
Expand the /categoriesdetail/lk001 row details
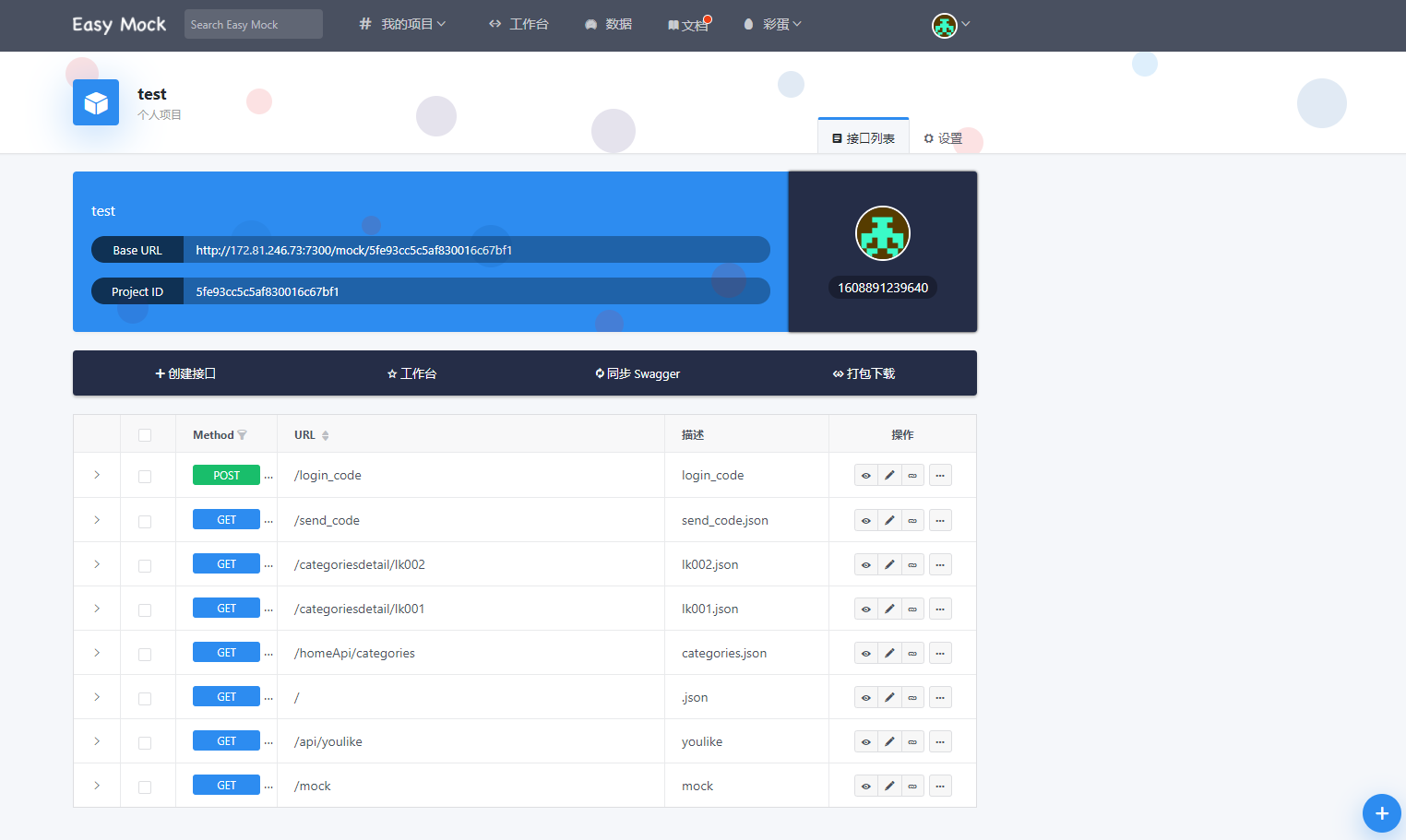click(97, 609)
